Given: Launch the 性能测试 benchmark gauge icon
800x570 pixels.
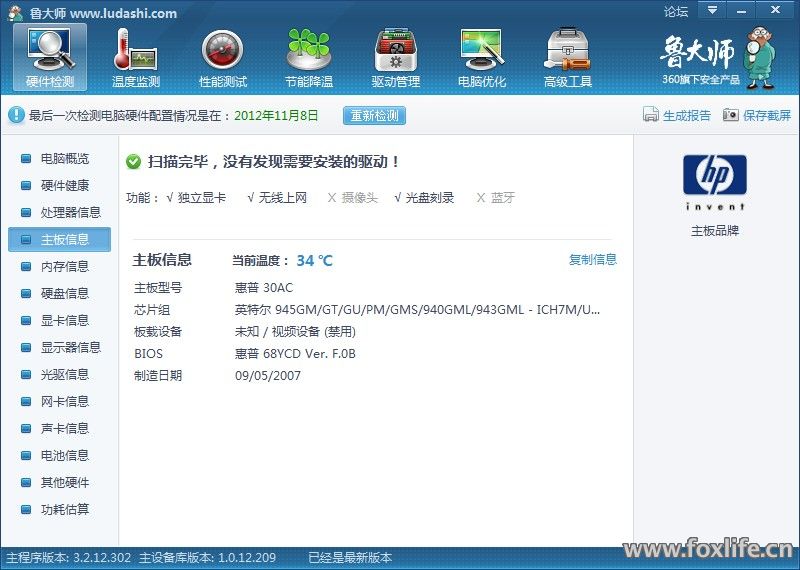Looking at the screenshot, I should [222, 57].
